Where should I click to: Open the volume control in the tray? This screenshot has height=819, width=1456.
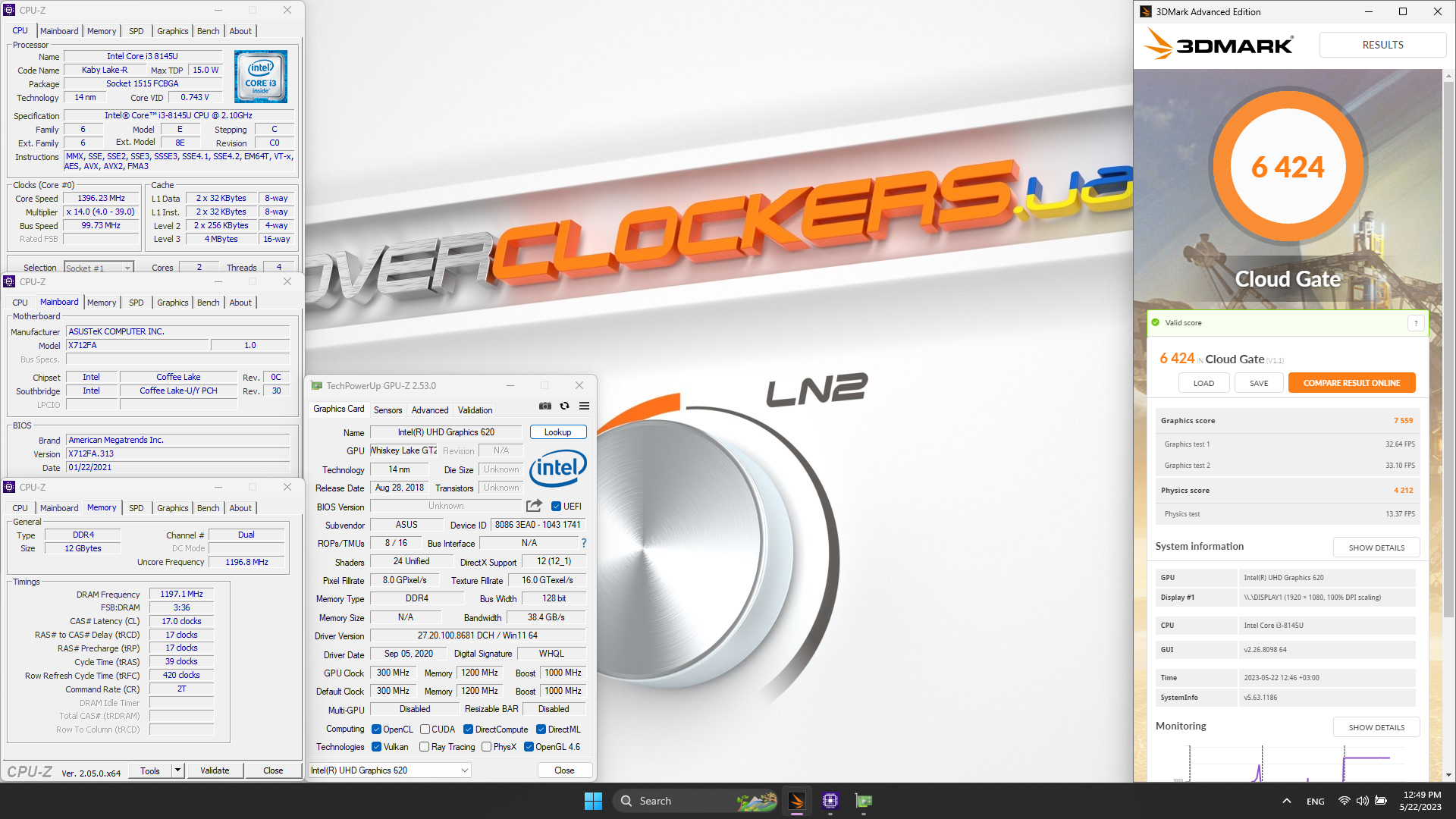(1362, 801)
